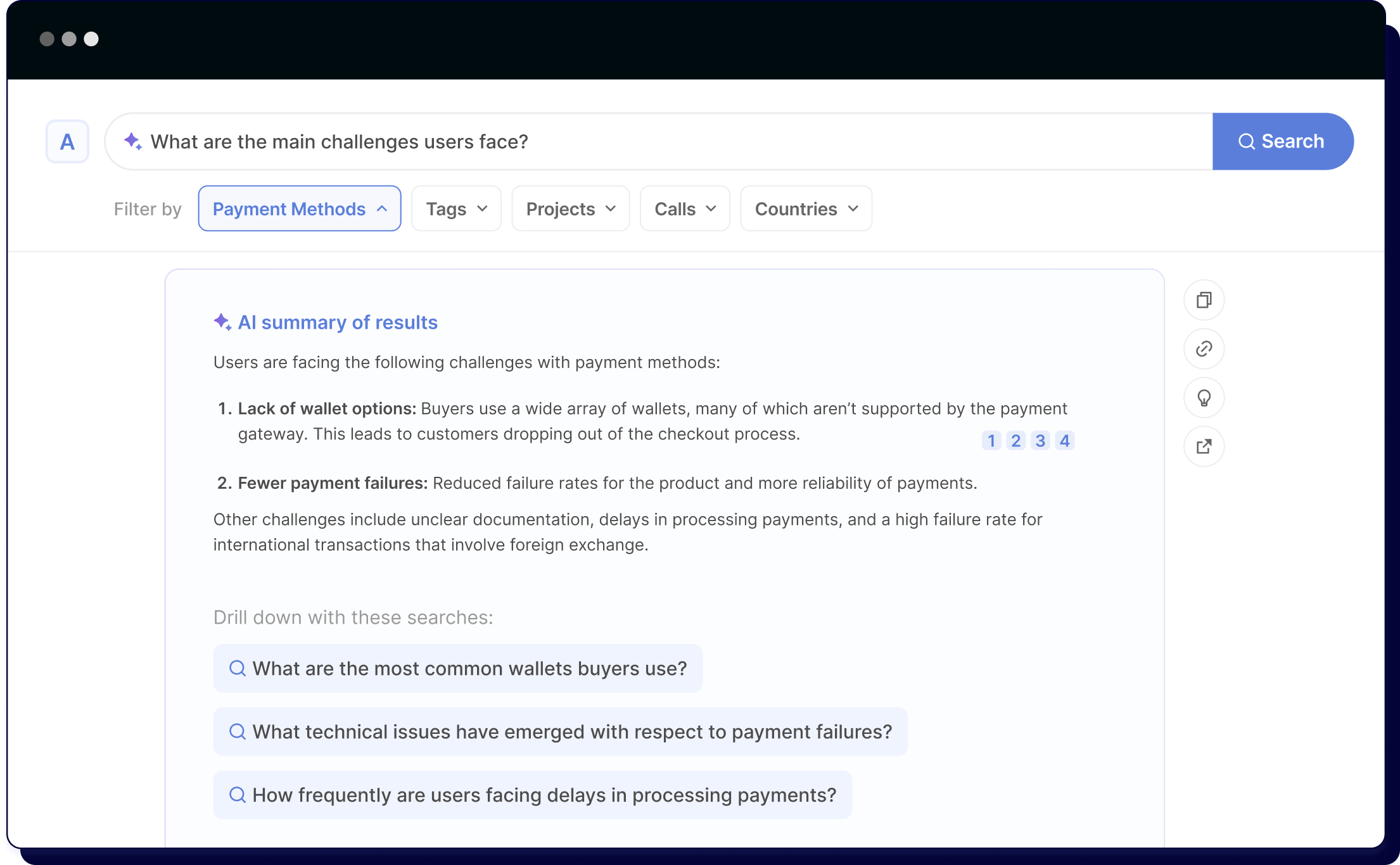Click the export/open external icon

[1204, 446]
